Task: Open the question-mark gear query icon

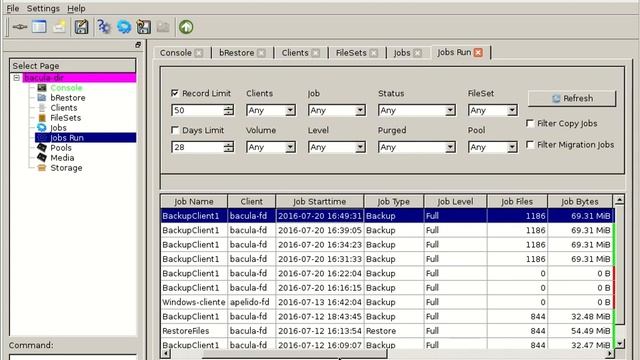Action: pyautogui.click(x=104, y=27)
